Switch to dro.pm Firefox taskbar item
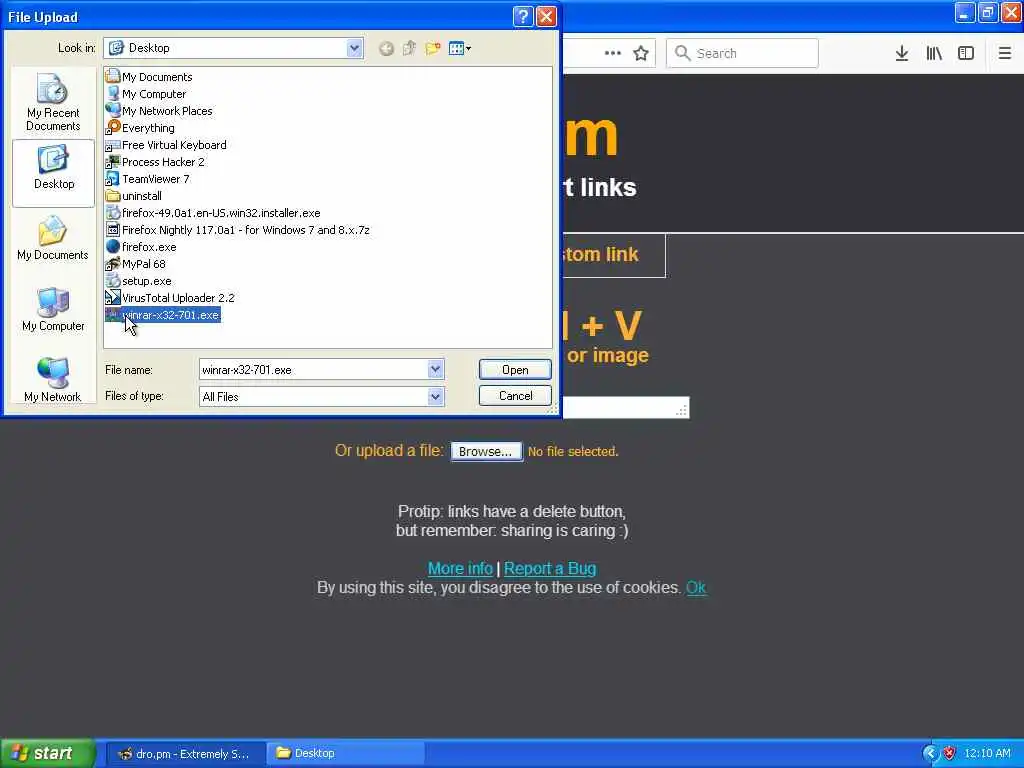The width and height of the screenshot is (1024, 768). [184, 754]
